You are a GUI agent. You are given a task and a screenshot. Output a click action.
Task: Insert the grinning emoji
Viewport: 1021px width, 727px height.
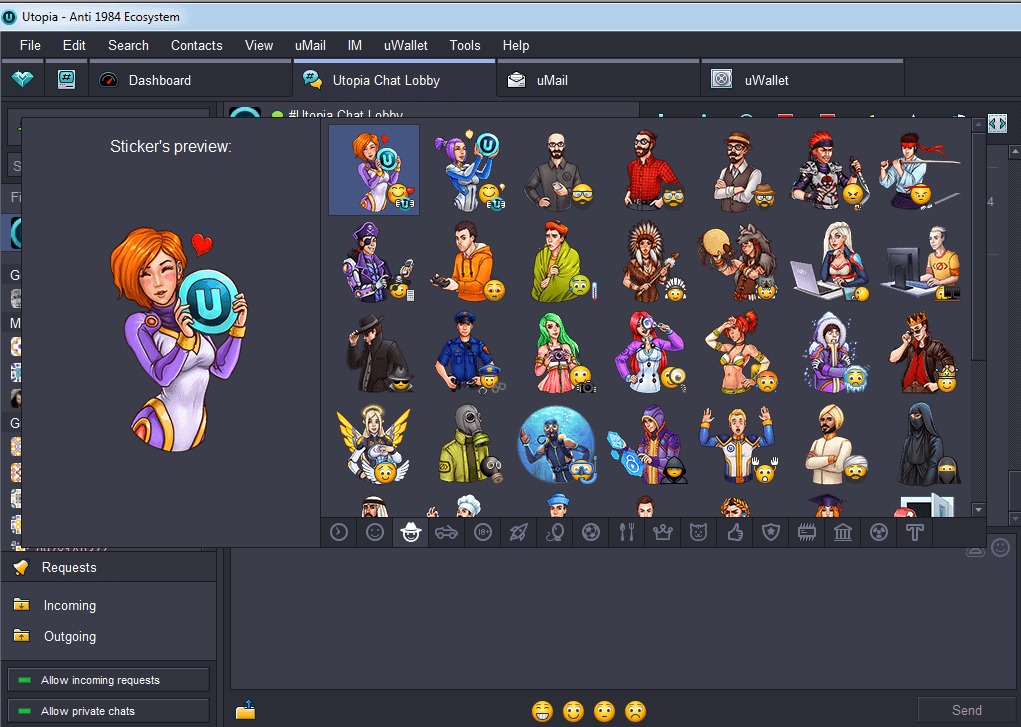click(542, 711)
